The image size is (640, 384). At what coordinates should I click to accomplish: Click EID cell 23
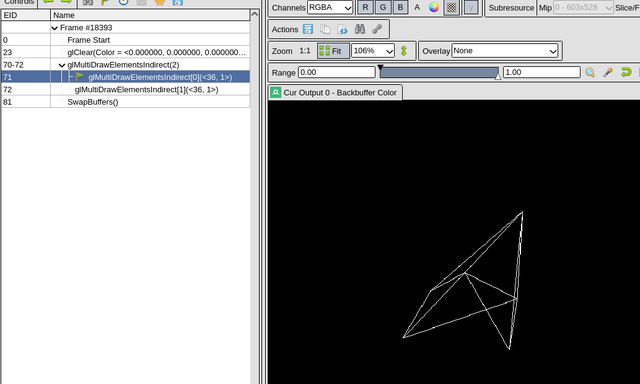[26, 52]
